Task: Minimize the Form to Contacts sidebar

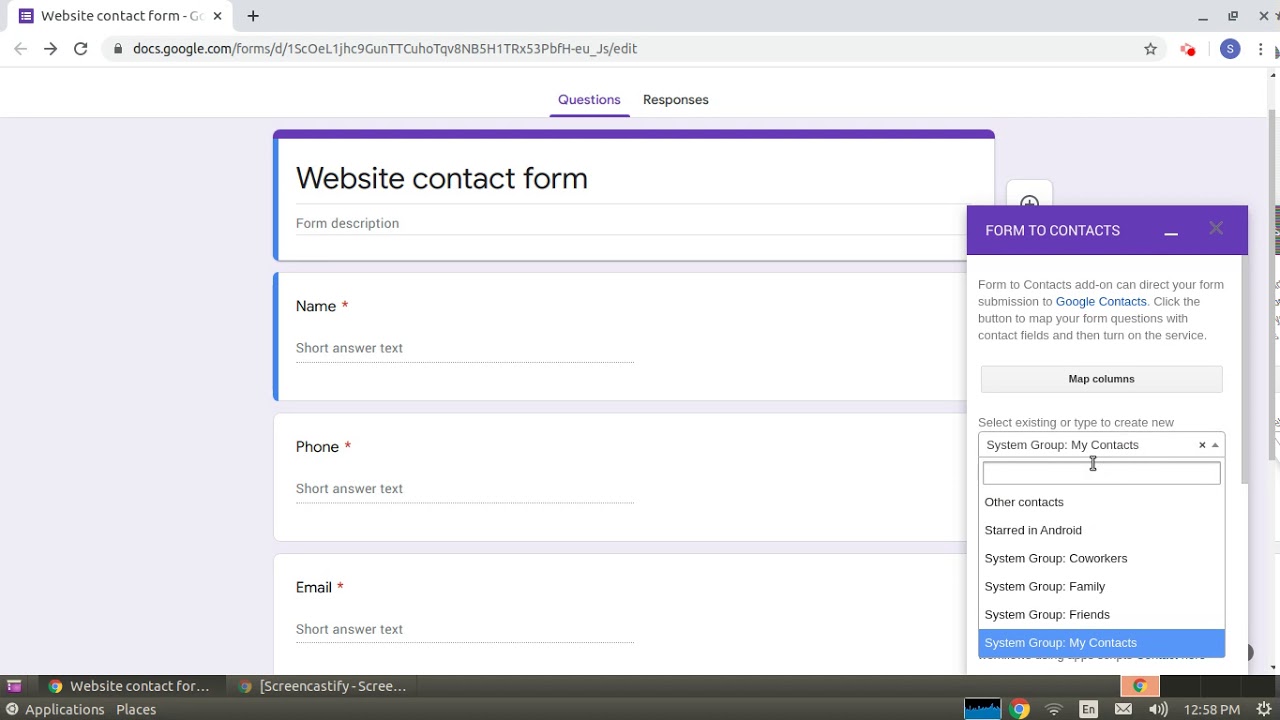Action: pos(1171,231)
